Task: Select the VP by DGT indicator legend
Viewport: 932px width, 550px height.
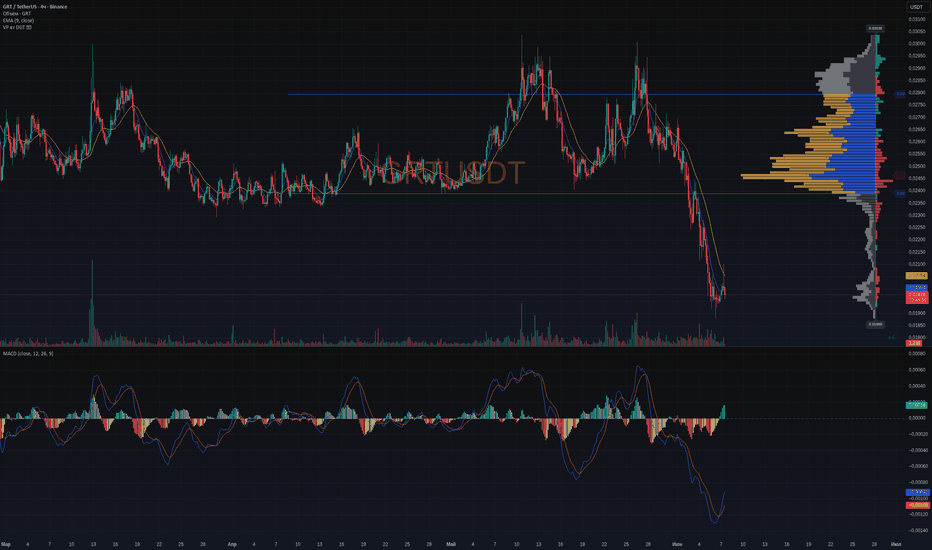Action: click(17, 27)
